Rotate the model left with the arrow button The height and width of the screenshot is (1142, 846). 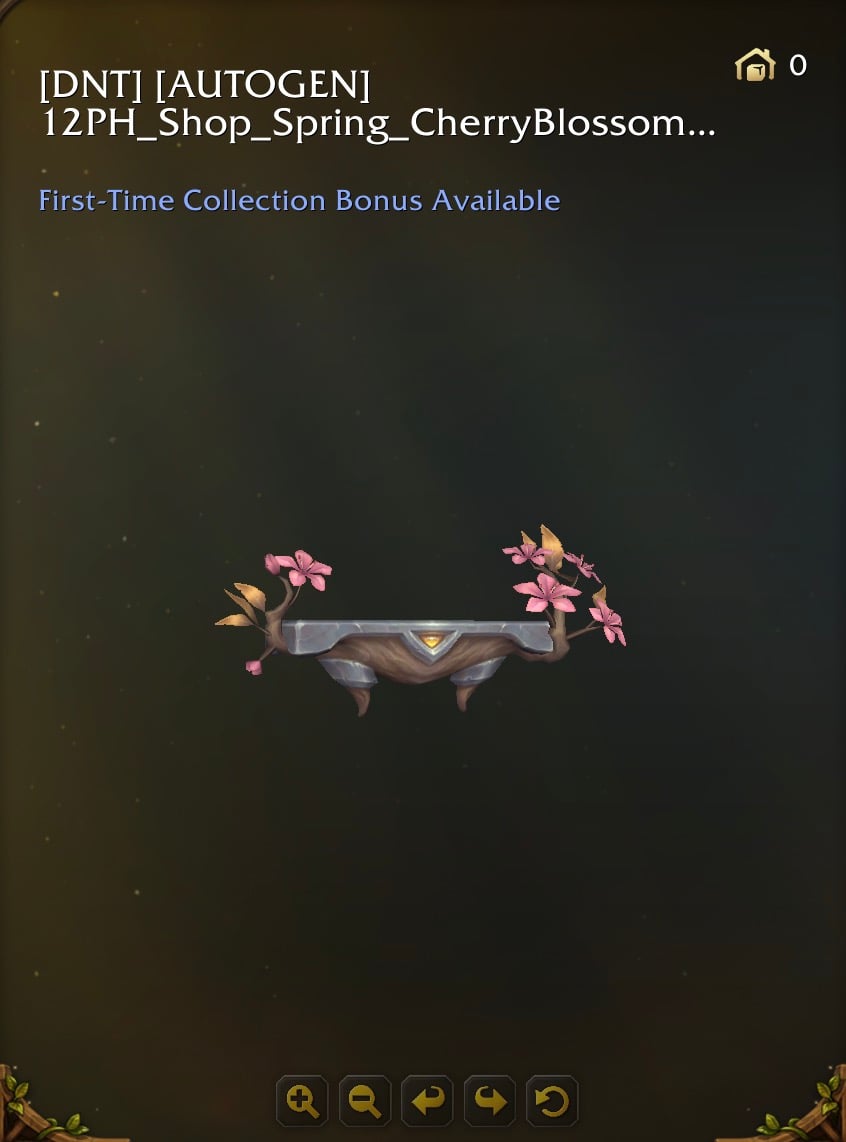tap(427, 1100)
